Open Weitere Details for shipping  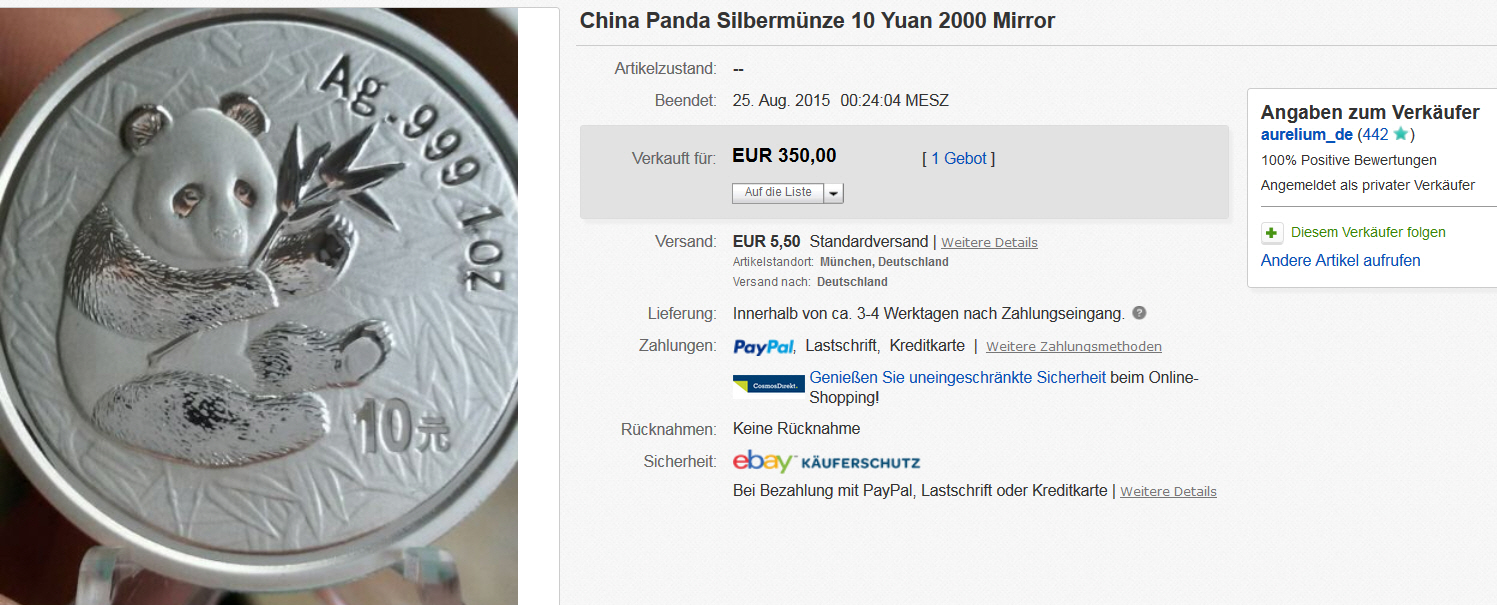[x=989, y=242]
